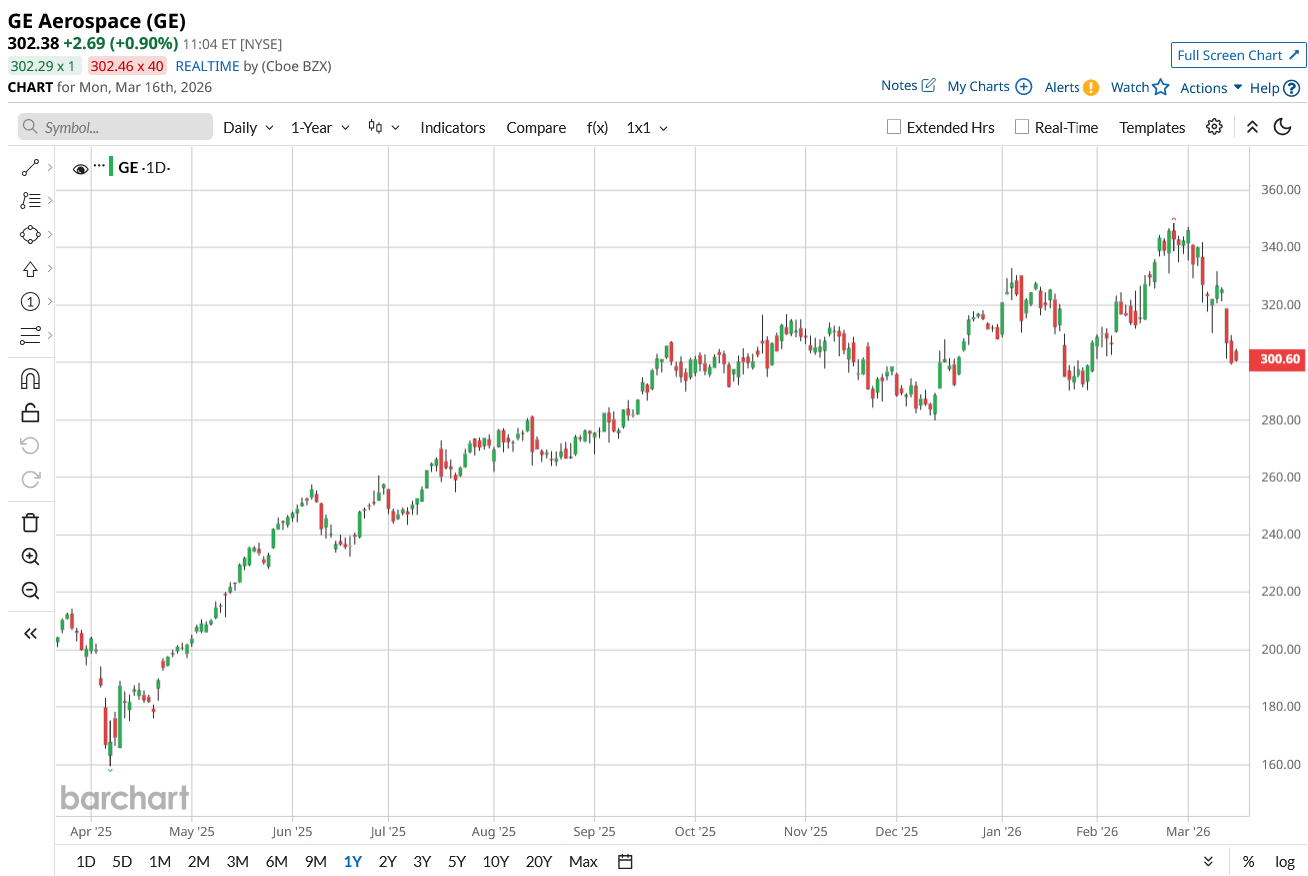The image size is (1308, 876).
Task: Open the custom date range calendar
Action: (x=625, y=861)
